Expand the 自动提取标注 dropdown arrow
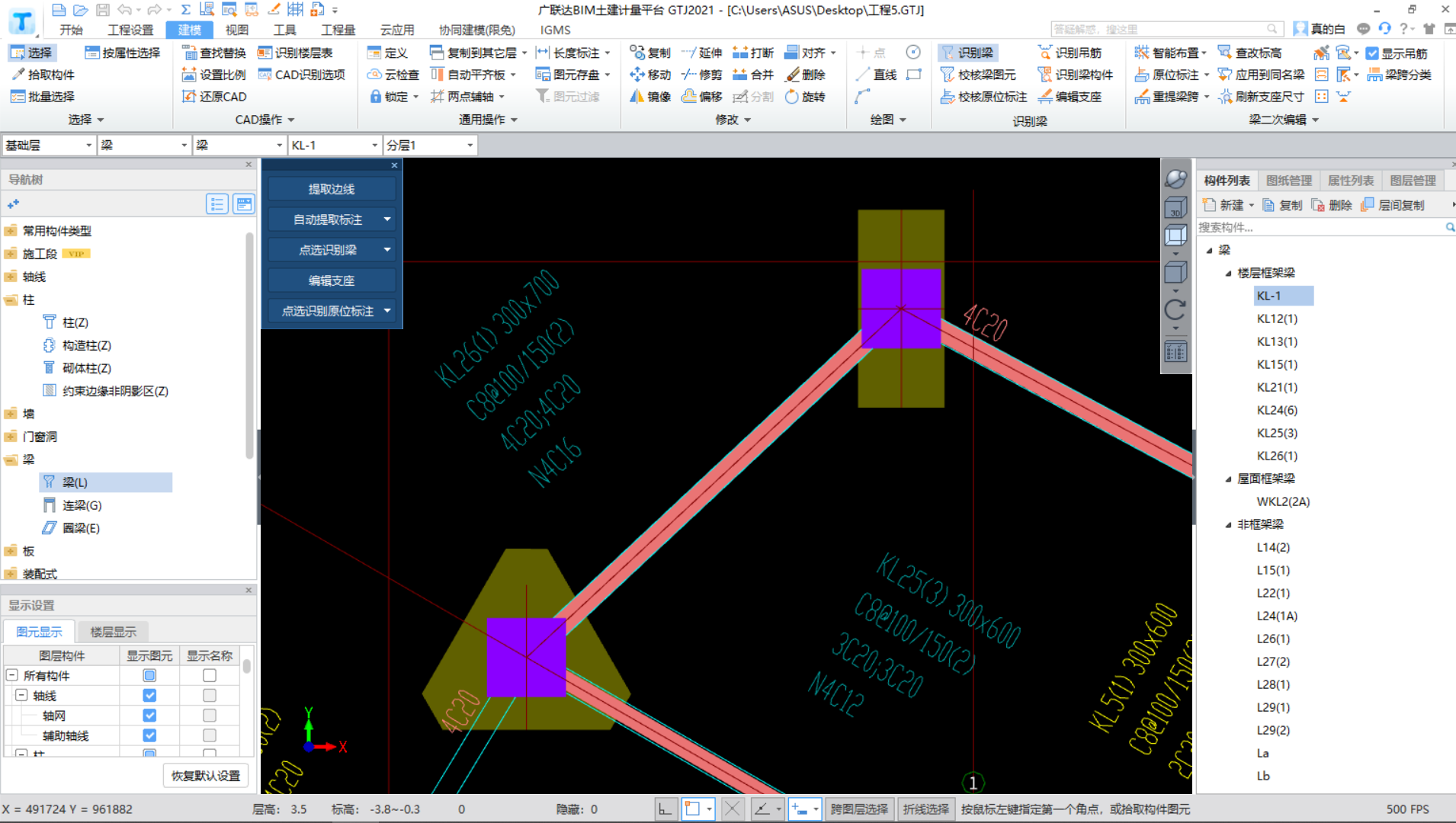1456x823 pixels. (387, 219)
